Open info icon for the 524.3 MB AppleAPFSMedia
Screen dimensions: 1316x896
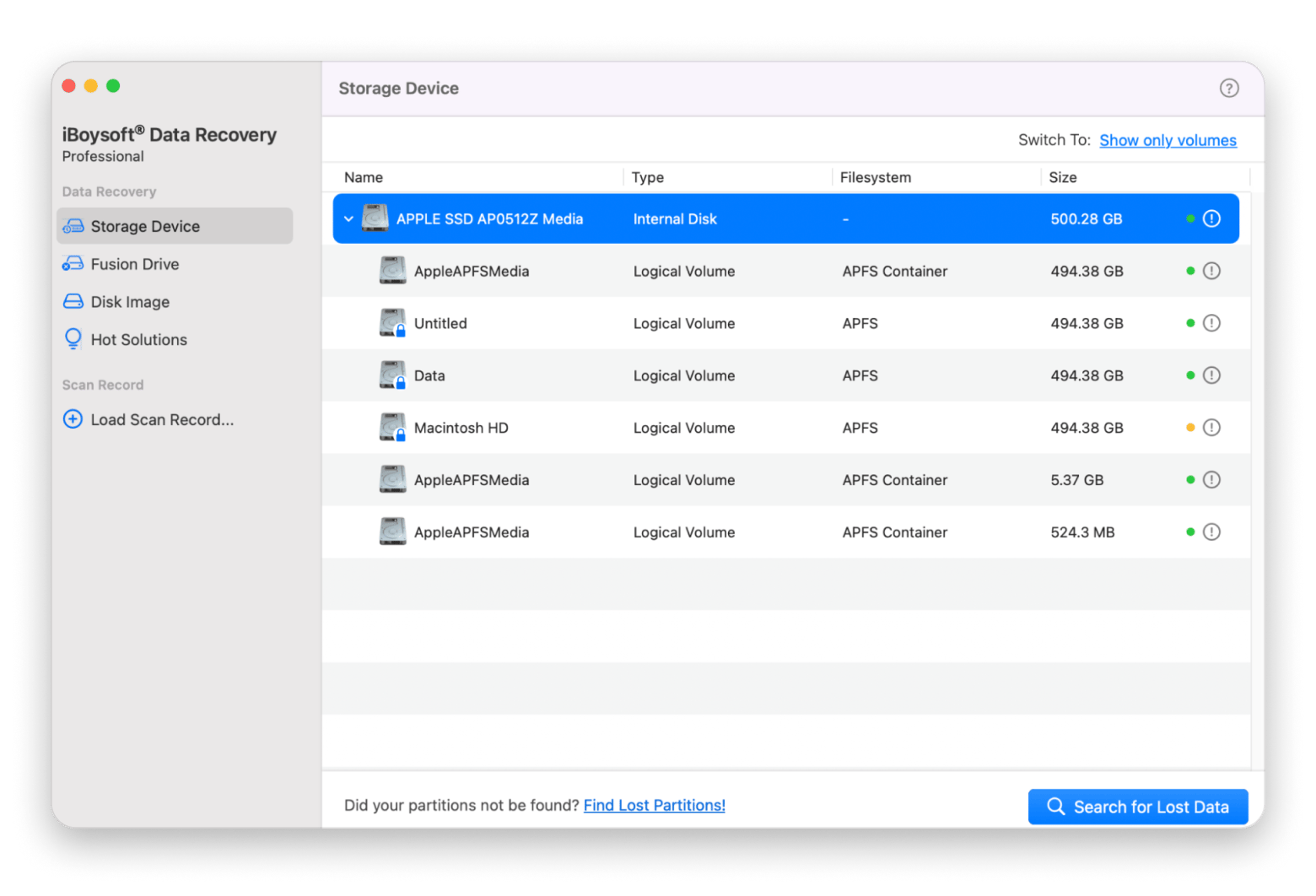tap(1211, 532)
